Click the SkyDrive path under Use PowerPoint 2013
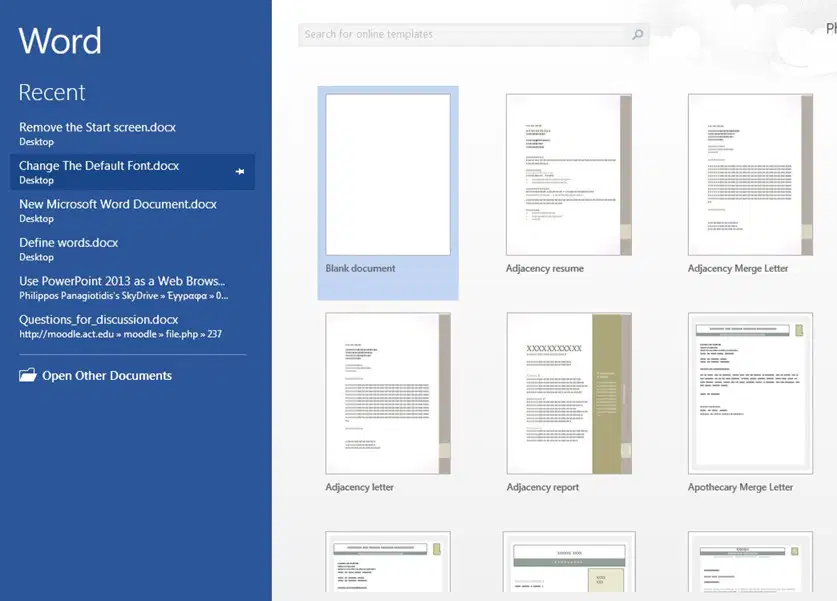Viewport: 837px width, 601px height. click(123, 296)
